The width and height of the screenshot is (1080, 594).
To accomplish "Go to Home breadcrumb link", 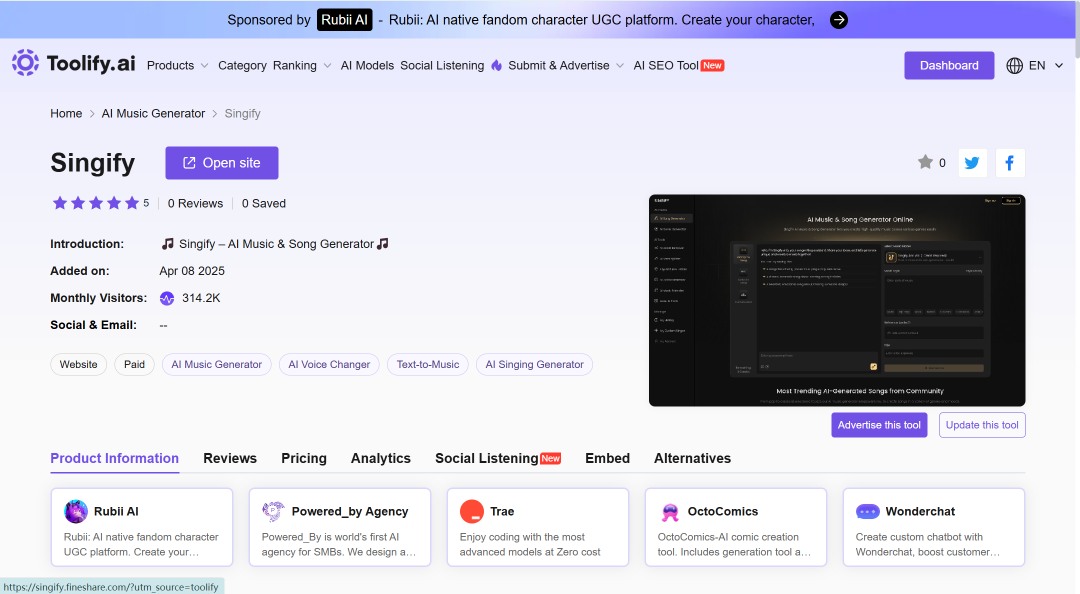I will pos(66,114).
